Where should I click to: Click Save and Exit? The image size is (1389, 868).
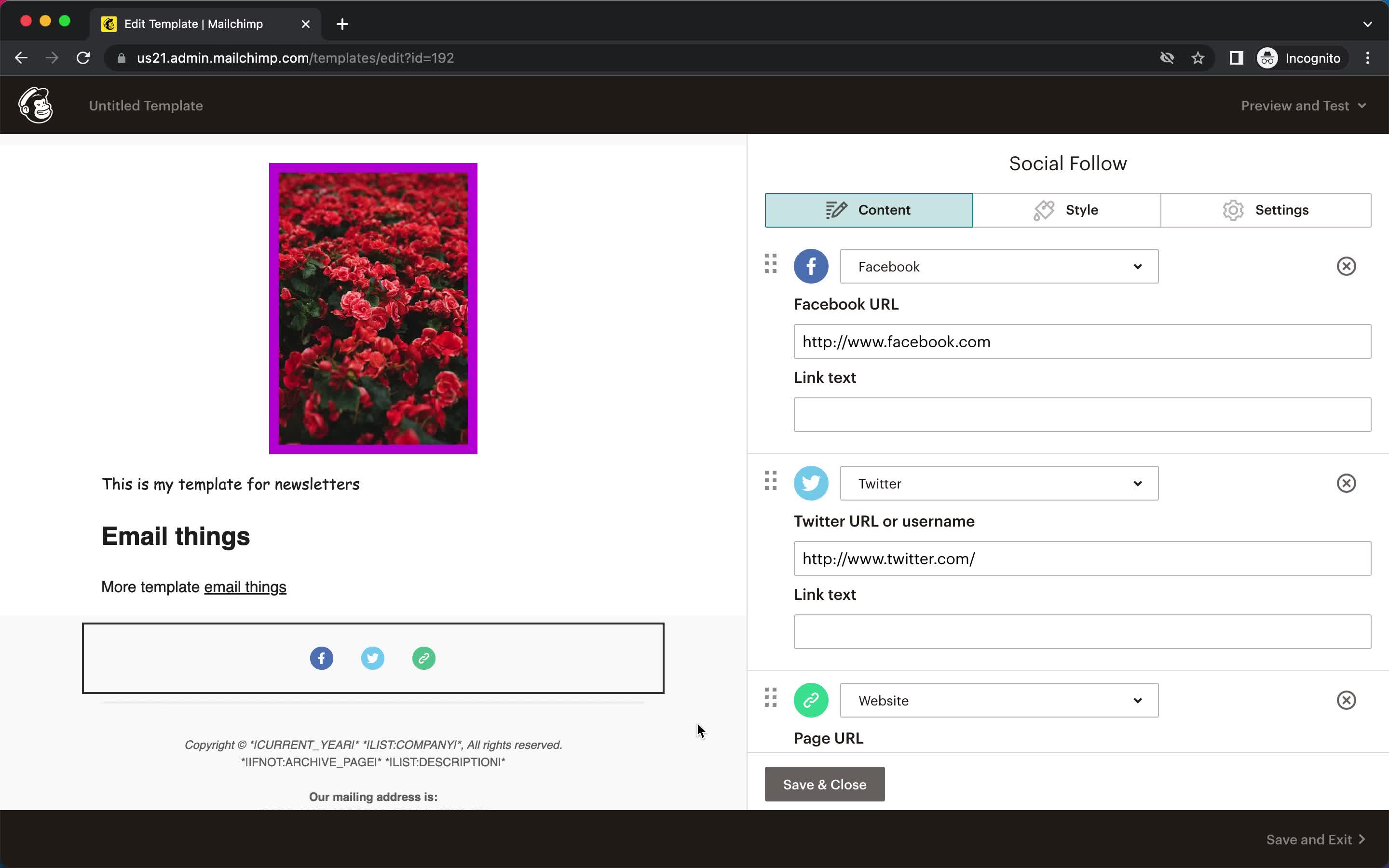click(x=1316, y=839)
